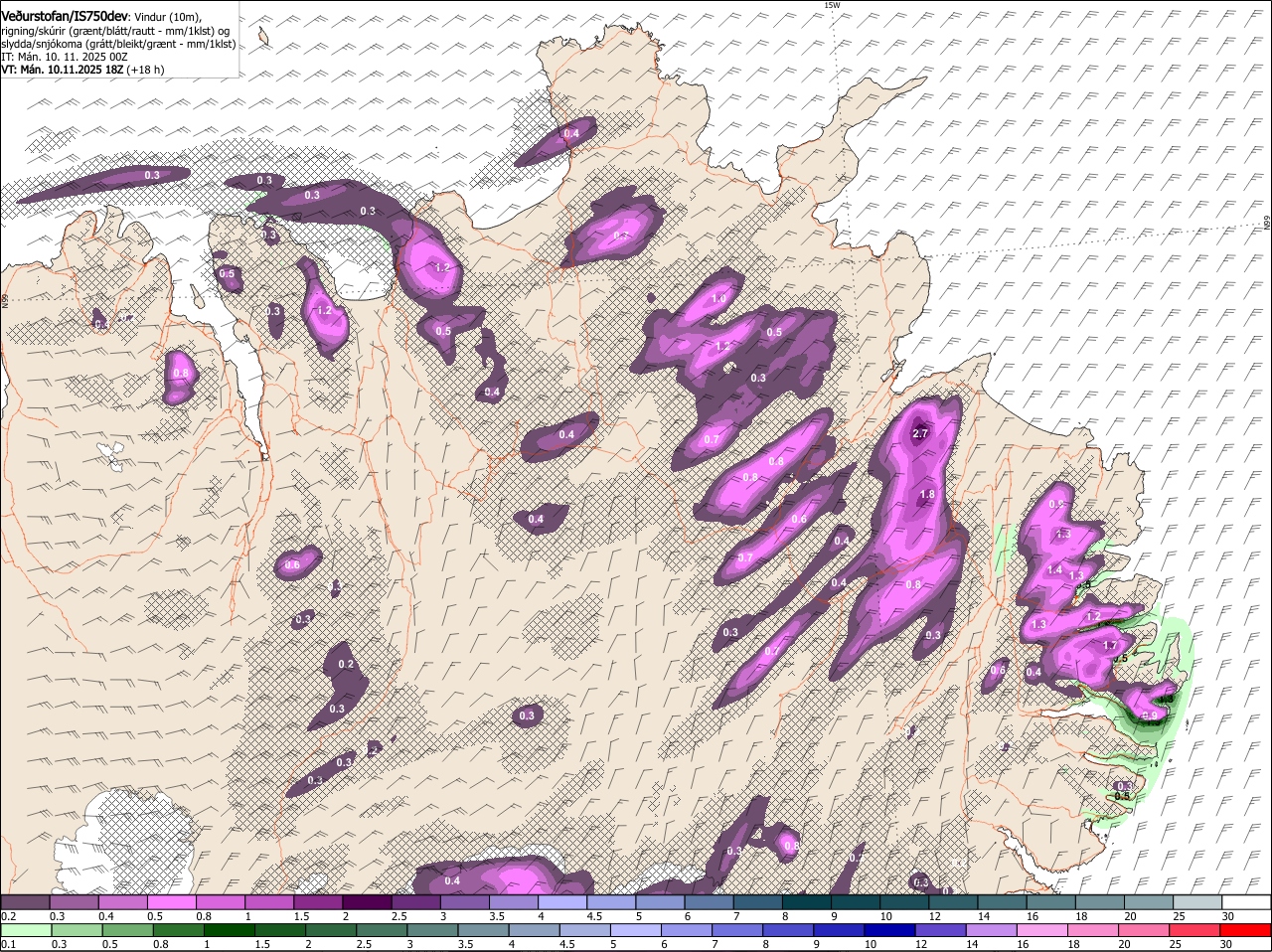Click the 2.7 snowfall maximum label on map
Screen dimensions: 1272x952
[x=920, y=433]
